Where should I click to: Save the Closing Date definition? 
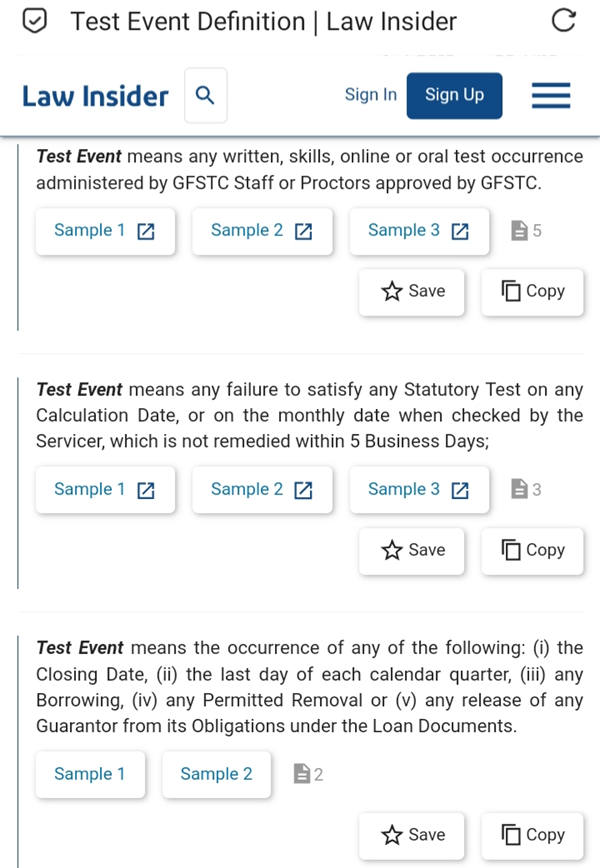pyautogui.click(x=412, y=835)
